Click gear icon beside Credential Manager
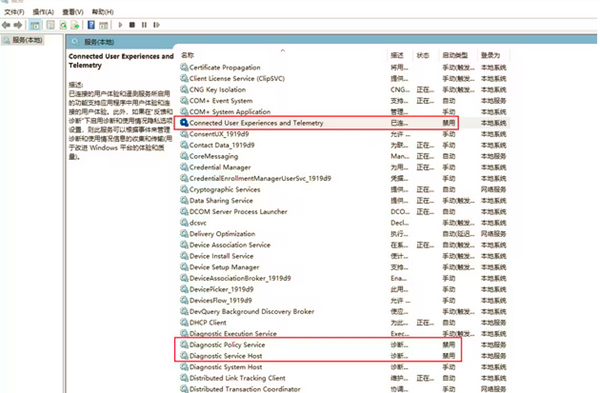This screenshot has height=393, width=600. click(184, 167)
